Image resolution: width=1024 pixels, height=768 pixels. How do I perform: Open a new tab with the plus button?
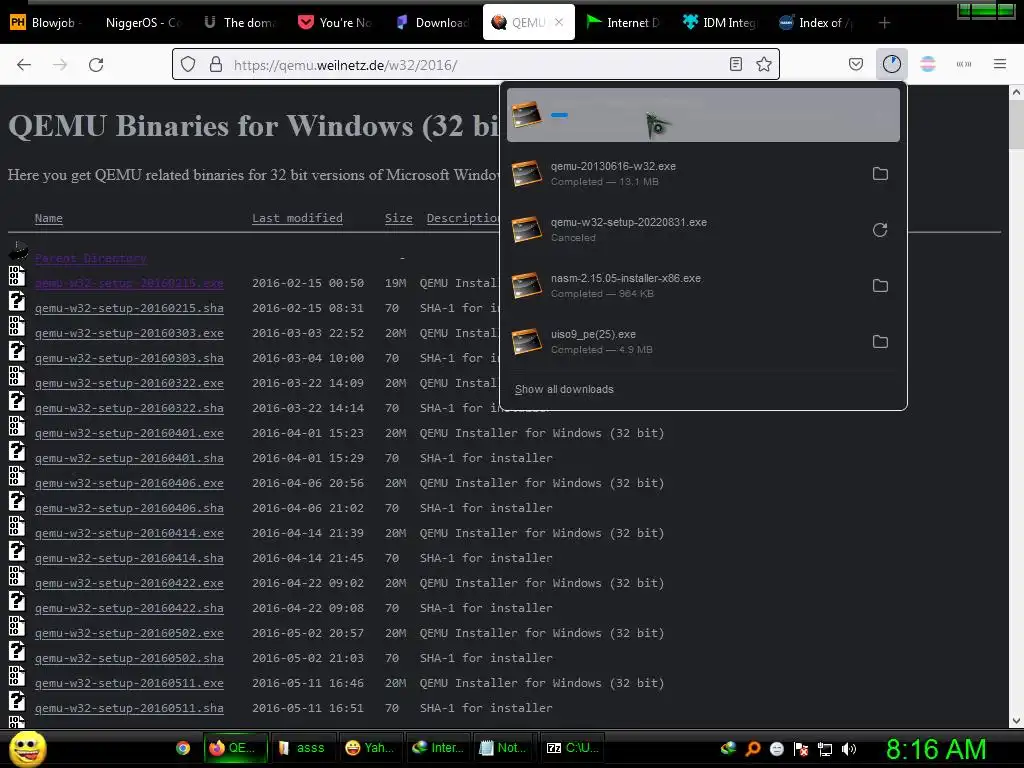coord(884,23)
